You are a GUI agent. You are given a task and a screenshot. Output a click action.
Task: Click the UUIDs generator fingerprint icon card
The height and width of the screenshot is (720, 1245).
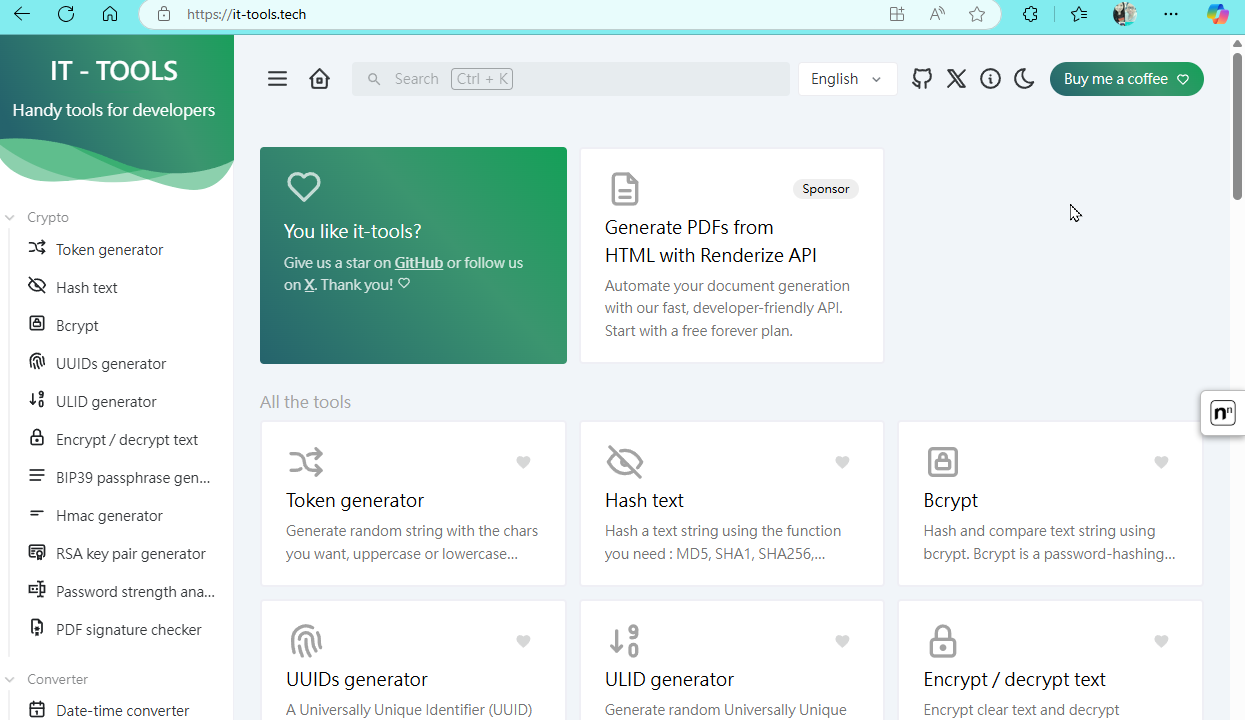[306, 641]
